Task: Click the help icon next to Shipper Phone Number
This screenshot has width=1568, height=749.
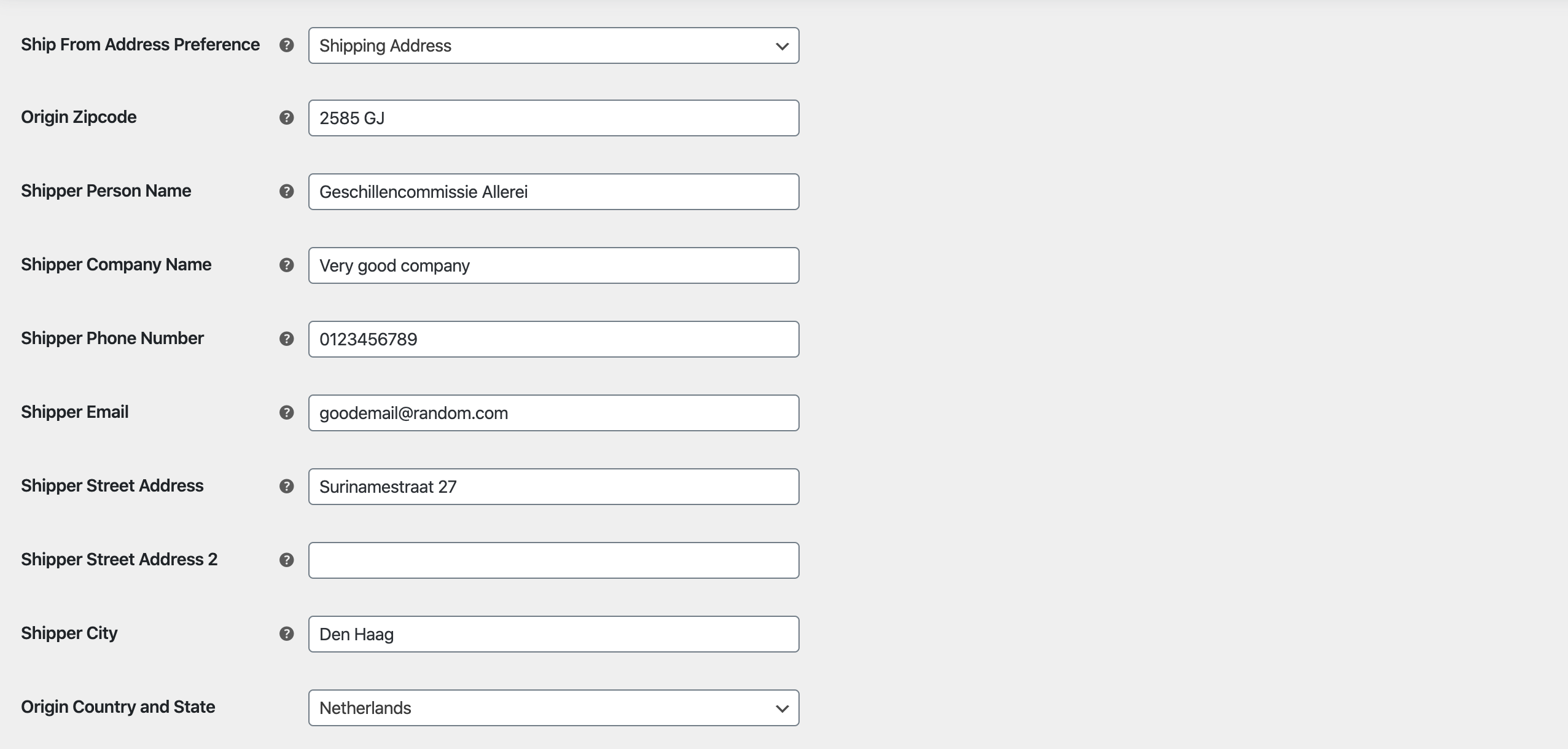Action: [286, 338]
